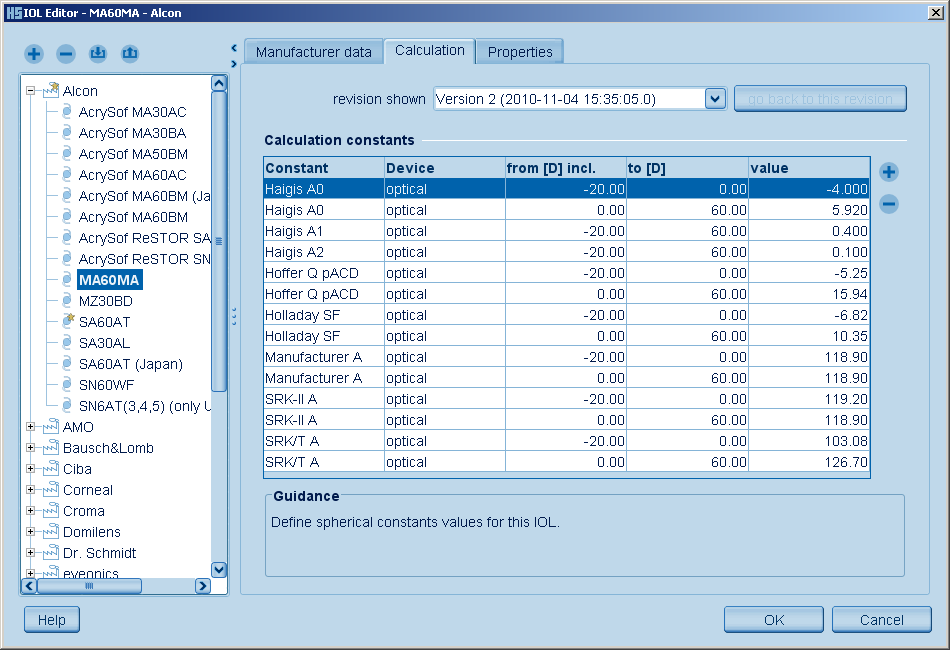Switch to the Manufacturer data tab
Image resolution: width=950 pixels, height=650 pixels.
313,52
